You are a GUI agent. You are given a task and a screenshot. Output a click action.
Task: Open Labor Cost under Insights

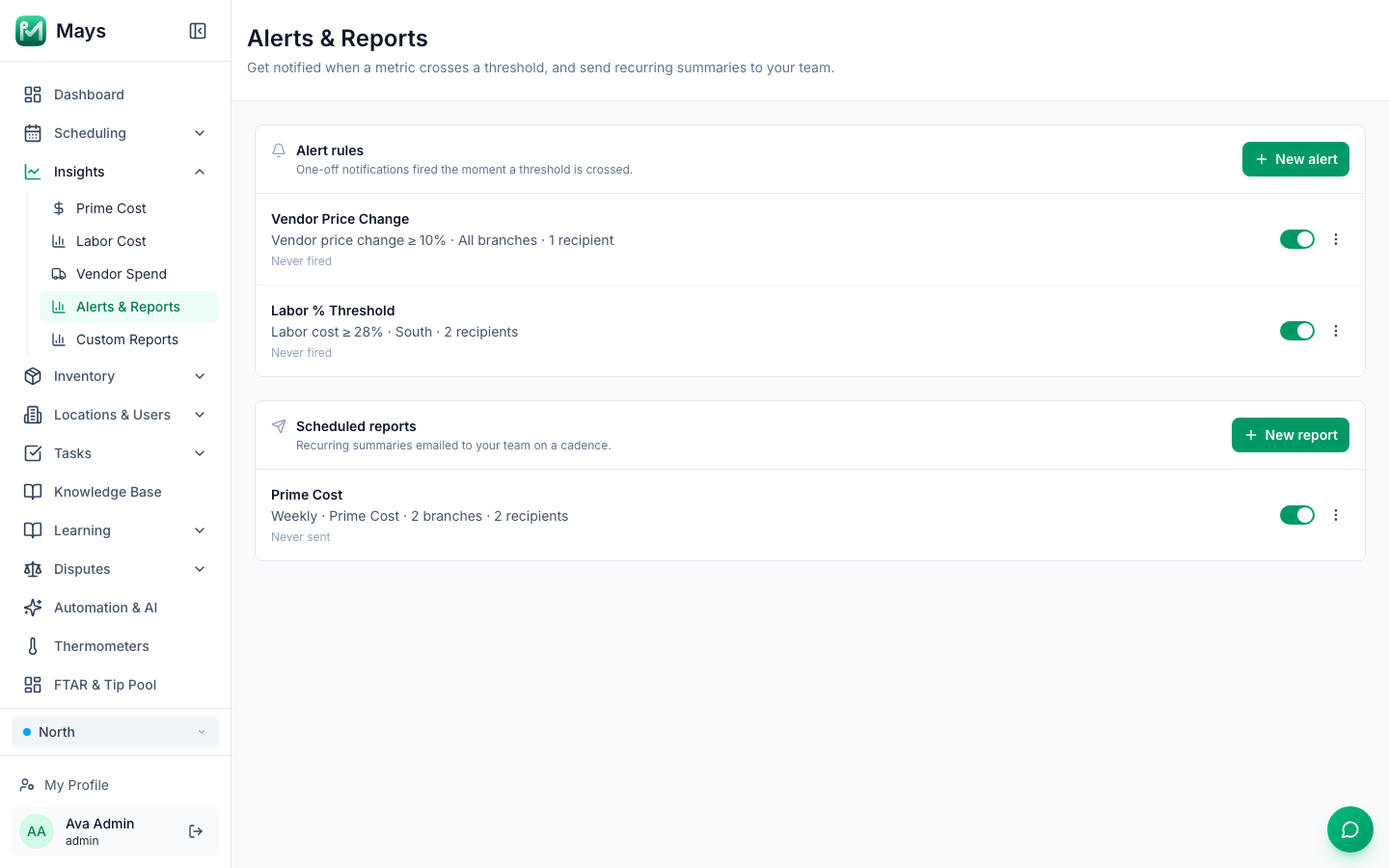129,241
